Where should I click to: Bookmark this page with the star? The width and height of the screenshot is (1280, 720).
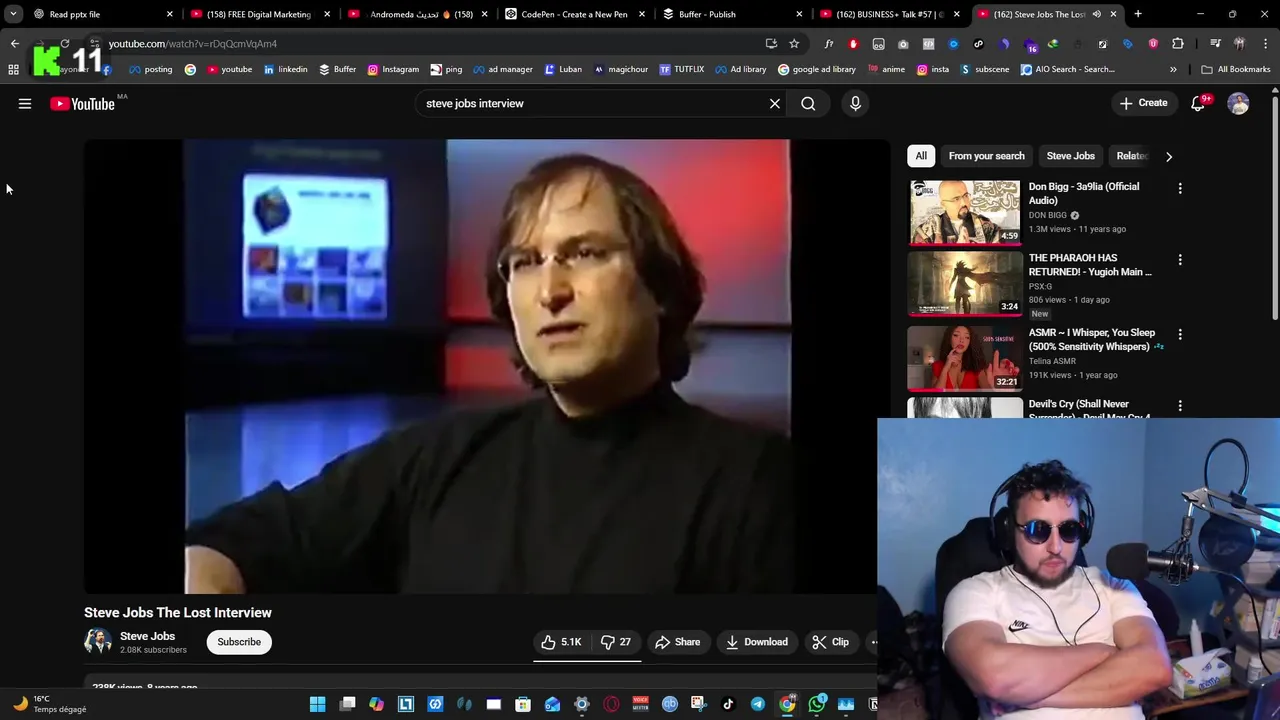pos(794,44)
